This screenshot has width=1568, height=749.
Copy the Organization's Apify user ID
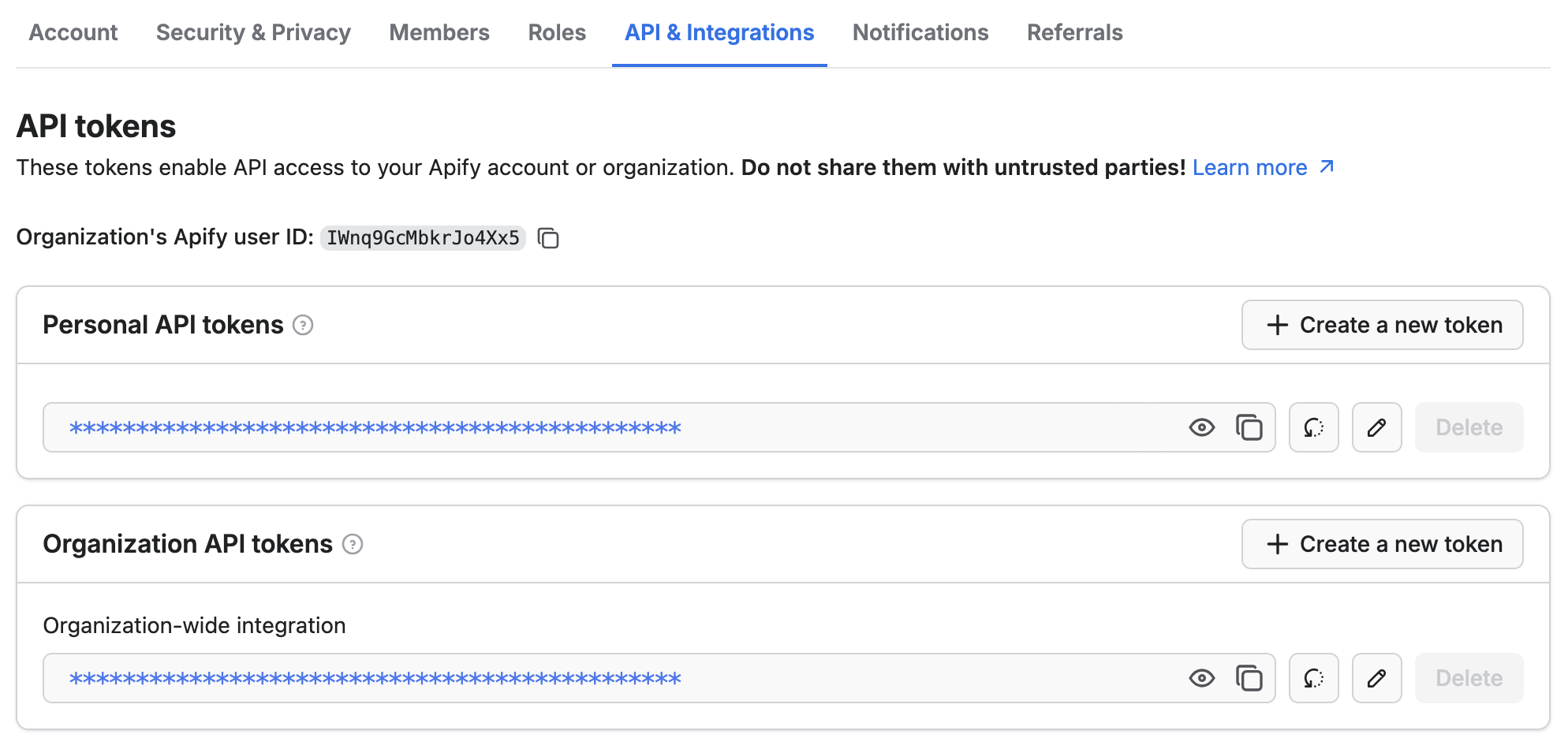(549, 238)
